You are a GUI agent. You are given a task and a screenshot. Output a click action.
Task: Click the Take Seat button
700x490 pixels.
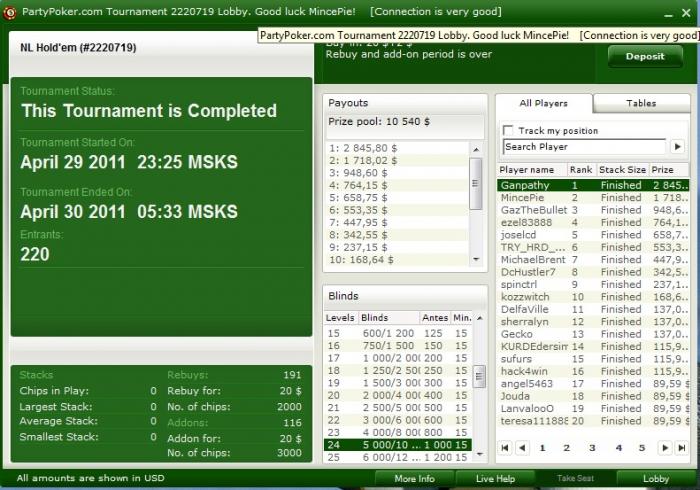[x=575, y=478]
